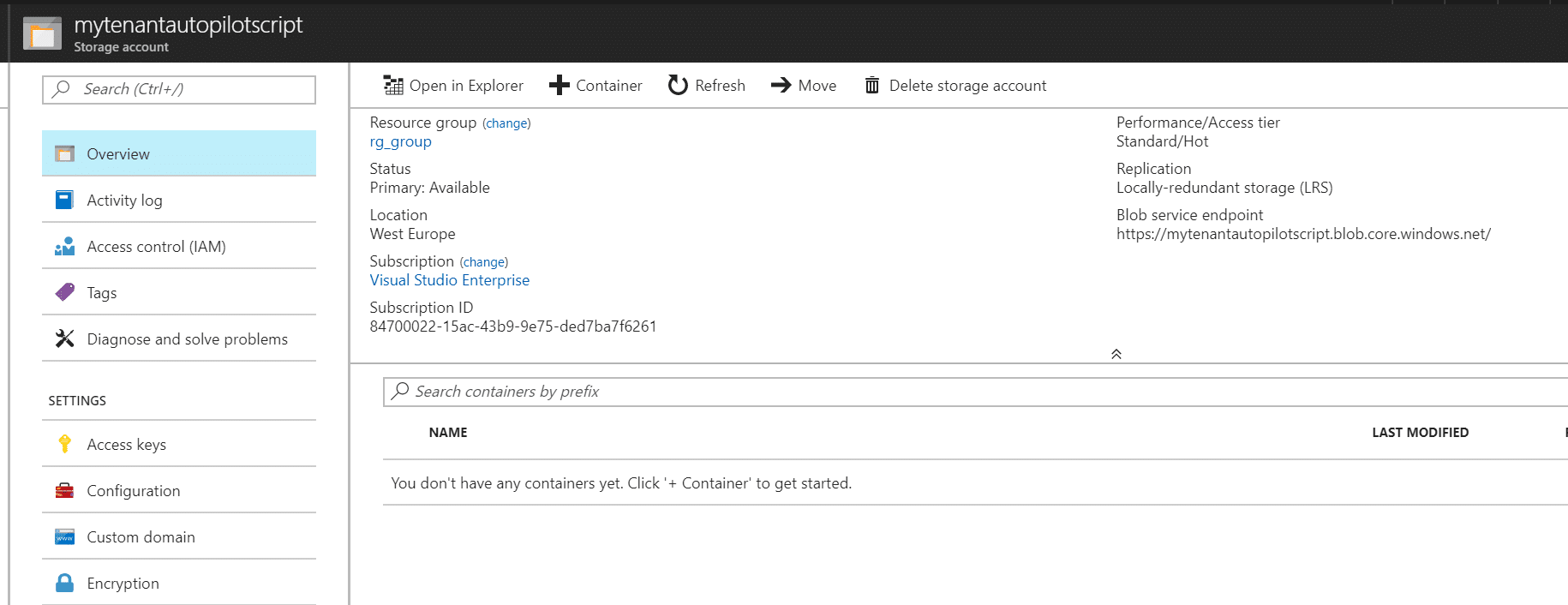1568x605 pixels.
Task: Click the mytenantautopilotscript title
Action: (188, 25)
